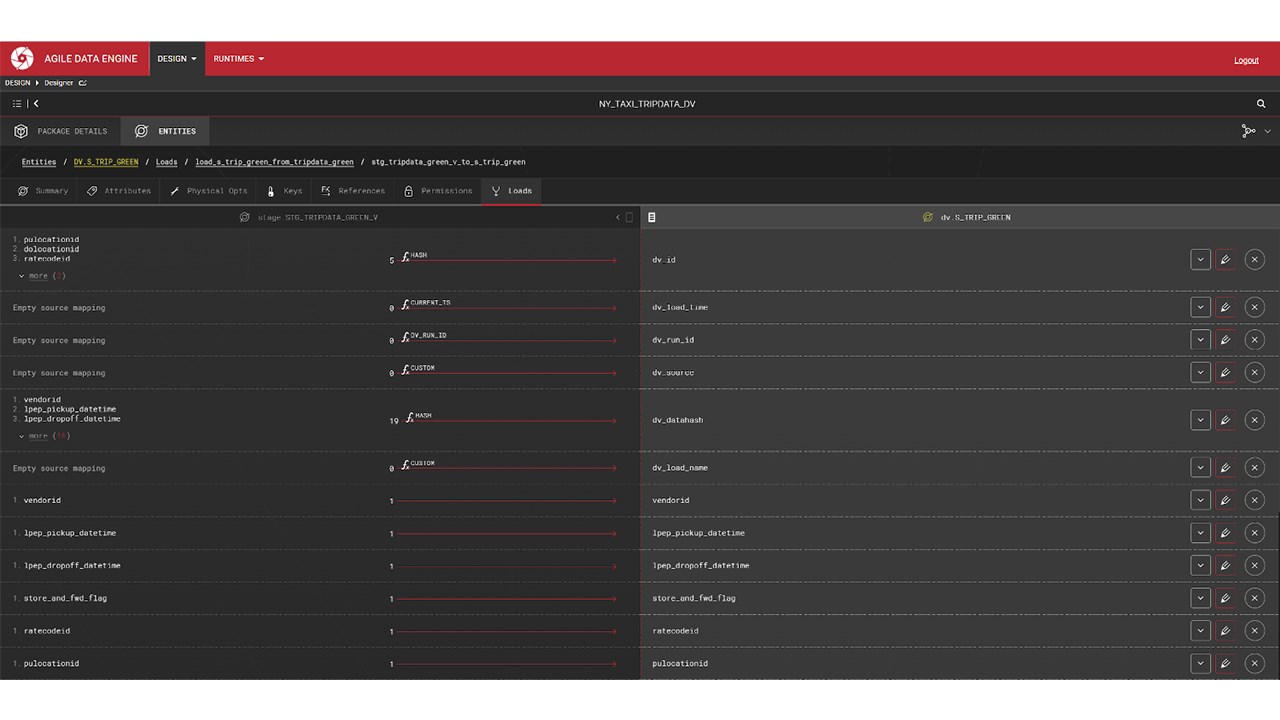Open the search icon in the top bar

tap(1260, 103)
